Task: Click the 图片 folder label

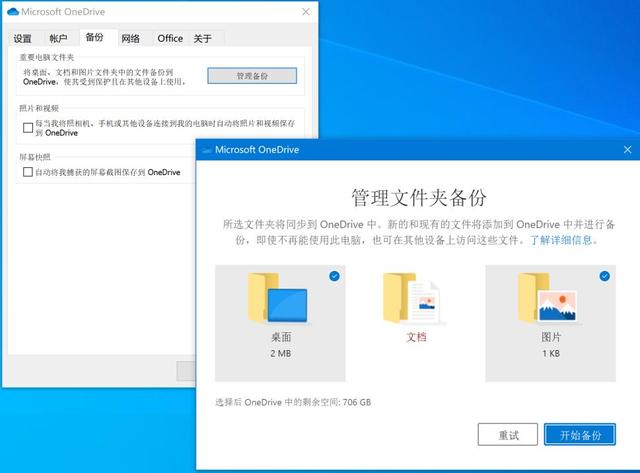Action: (551, 337)
